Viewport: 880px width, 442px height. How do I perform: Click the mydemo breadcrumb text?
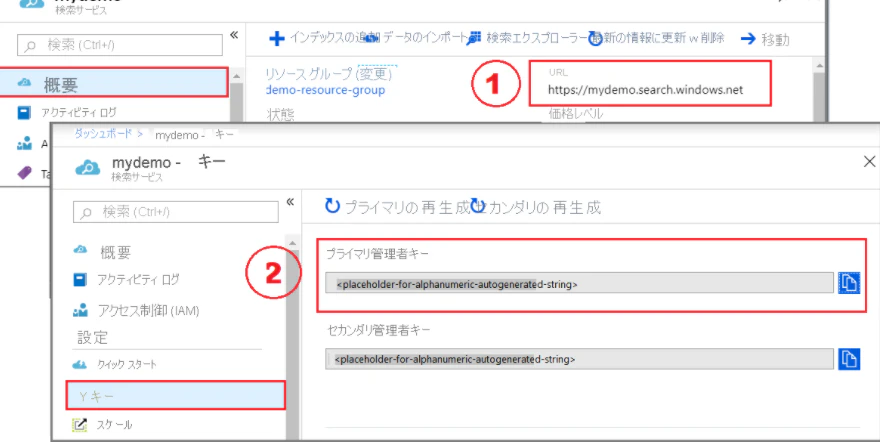point(176,135)
